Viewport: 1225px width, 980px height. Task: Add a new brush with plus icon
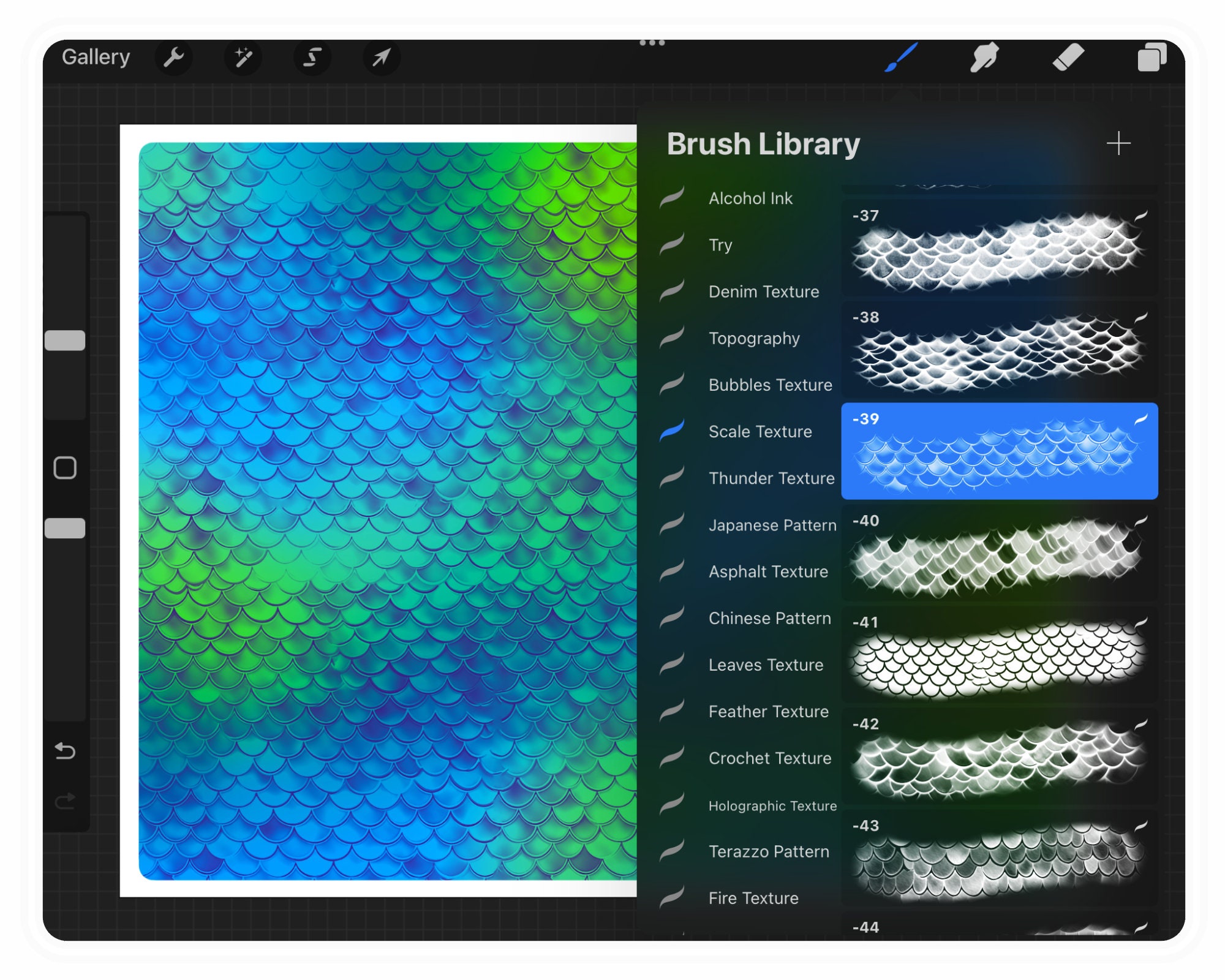click(1118, 143)
